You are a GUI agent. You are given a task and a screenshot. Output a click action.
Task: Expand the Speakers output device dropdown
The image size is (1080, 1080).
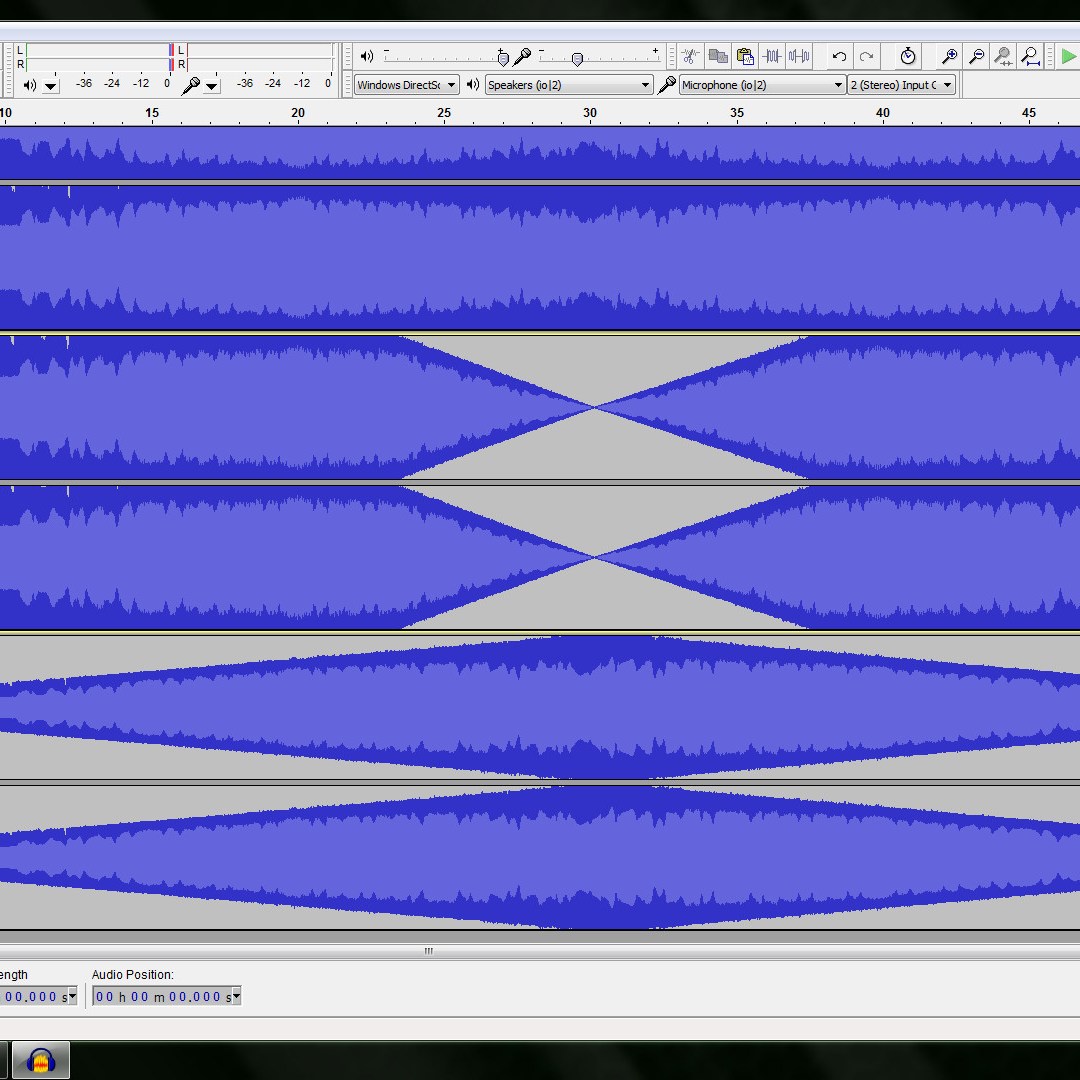click(x=568, y=85)
